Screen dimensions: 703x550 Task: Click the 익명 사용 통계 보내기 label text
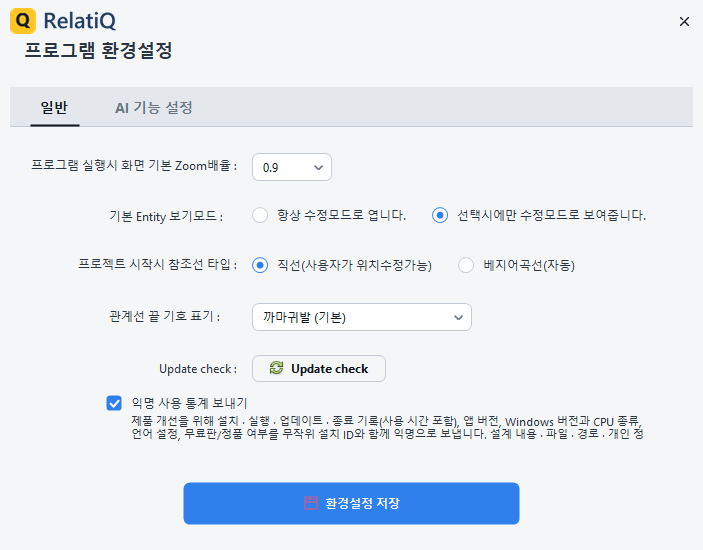click(x=189, y=403)
